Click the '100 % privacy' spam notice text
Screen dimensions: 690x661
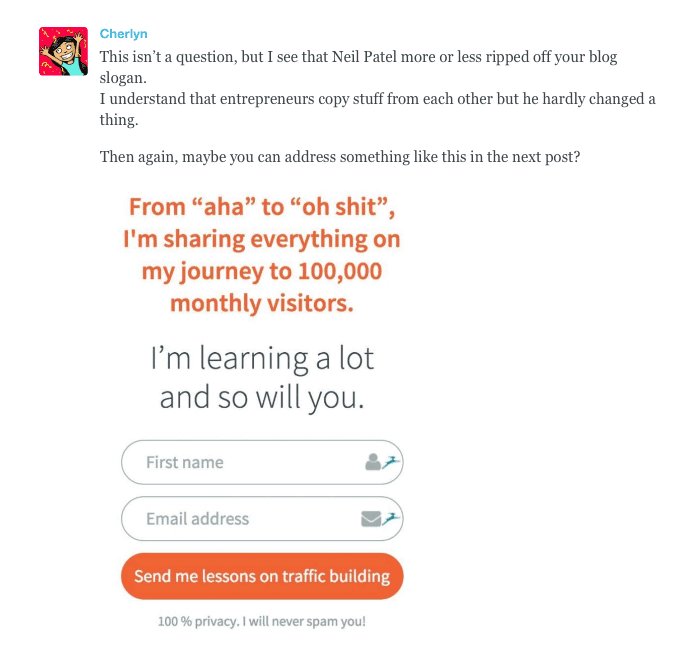[261, 621]
